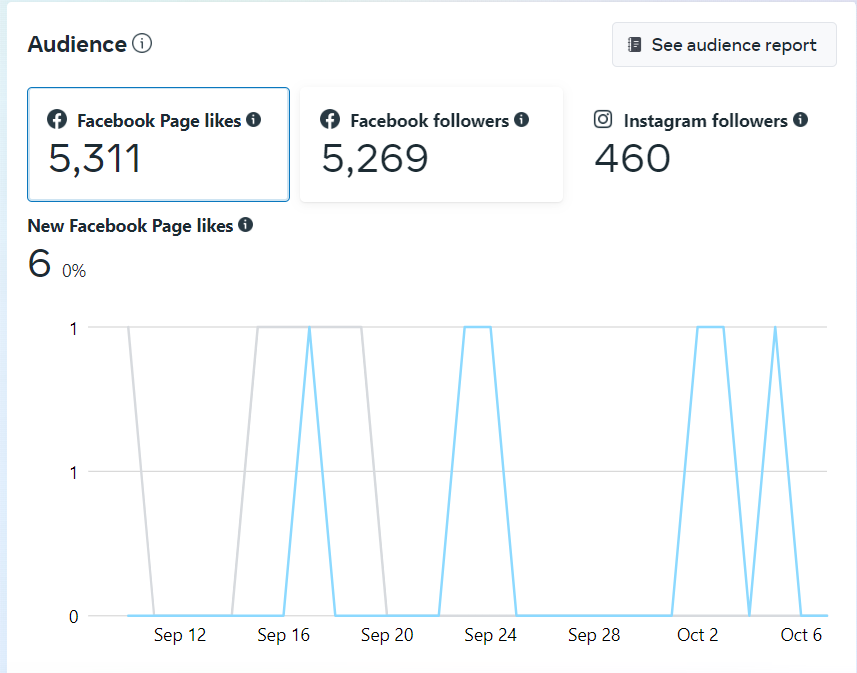This screenshot has height=673, width=857.
Task: Click the 5,311 Page likes count
Action: point(95,158)
